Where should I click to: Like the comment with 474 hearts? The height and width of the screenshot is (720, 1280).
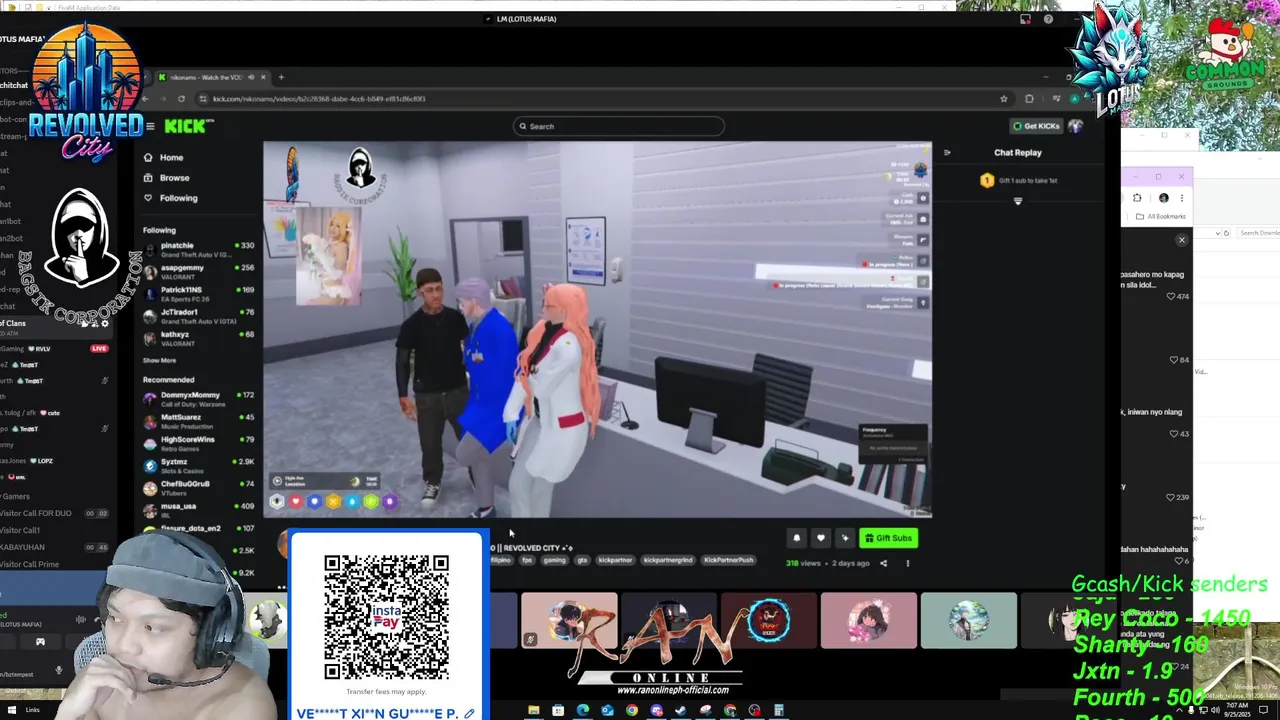point(1171,297)
